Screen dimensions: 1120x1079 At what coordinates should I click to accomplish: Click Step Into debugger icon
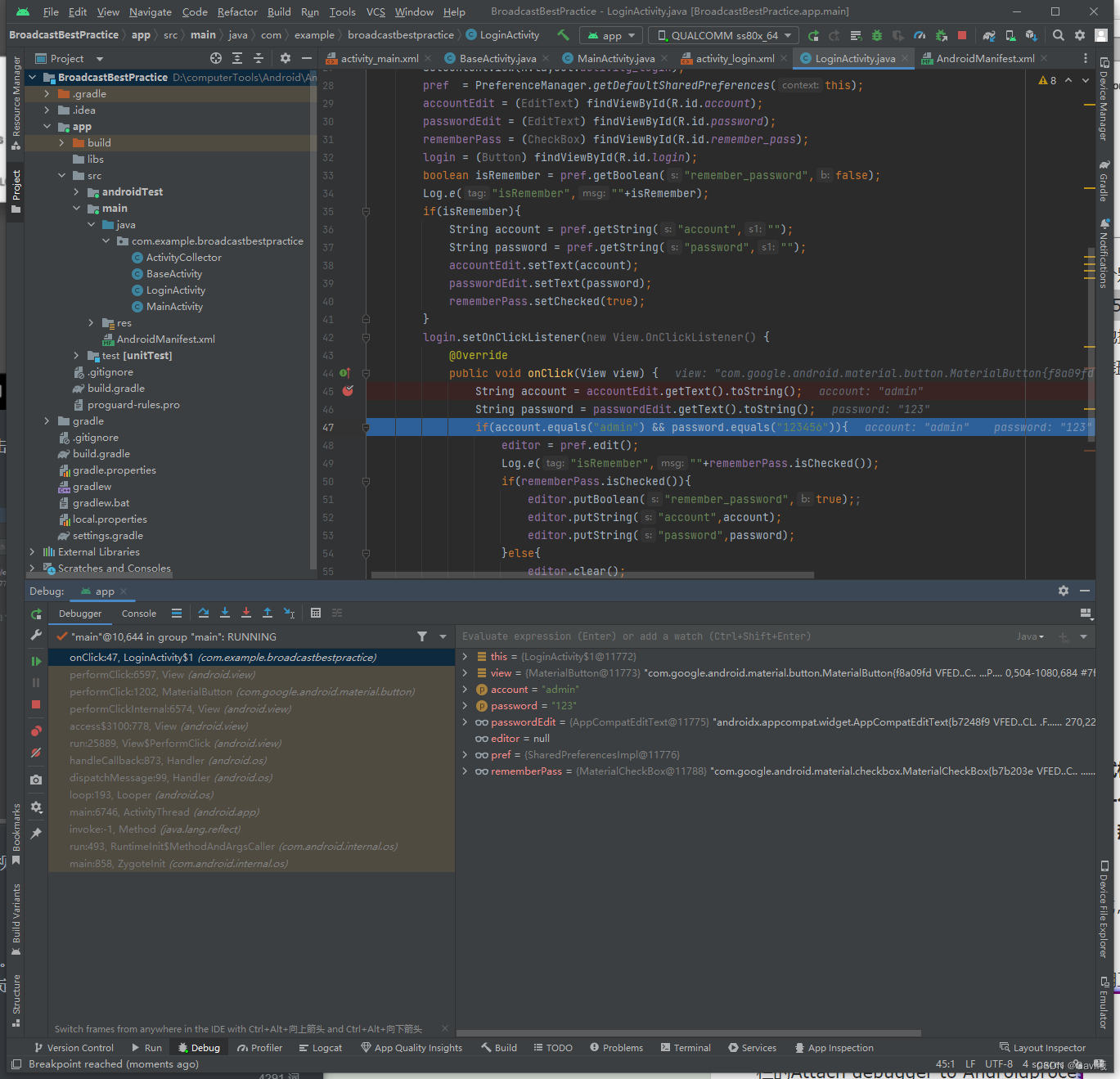click(225, 613)
